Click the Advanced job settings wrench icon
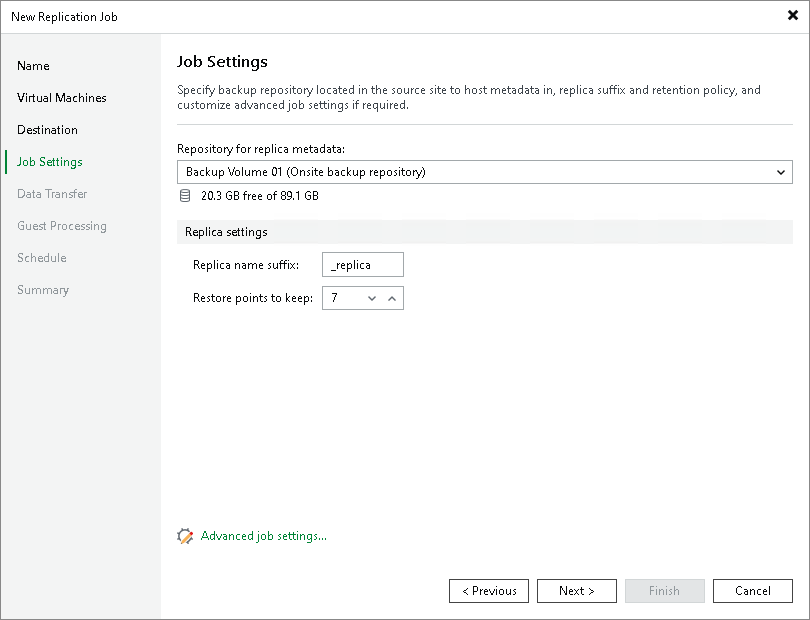 pyautogui.click(x=185, y=536)
